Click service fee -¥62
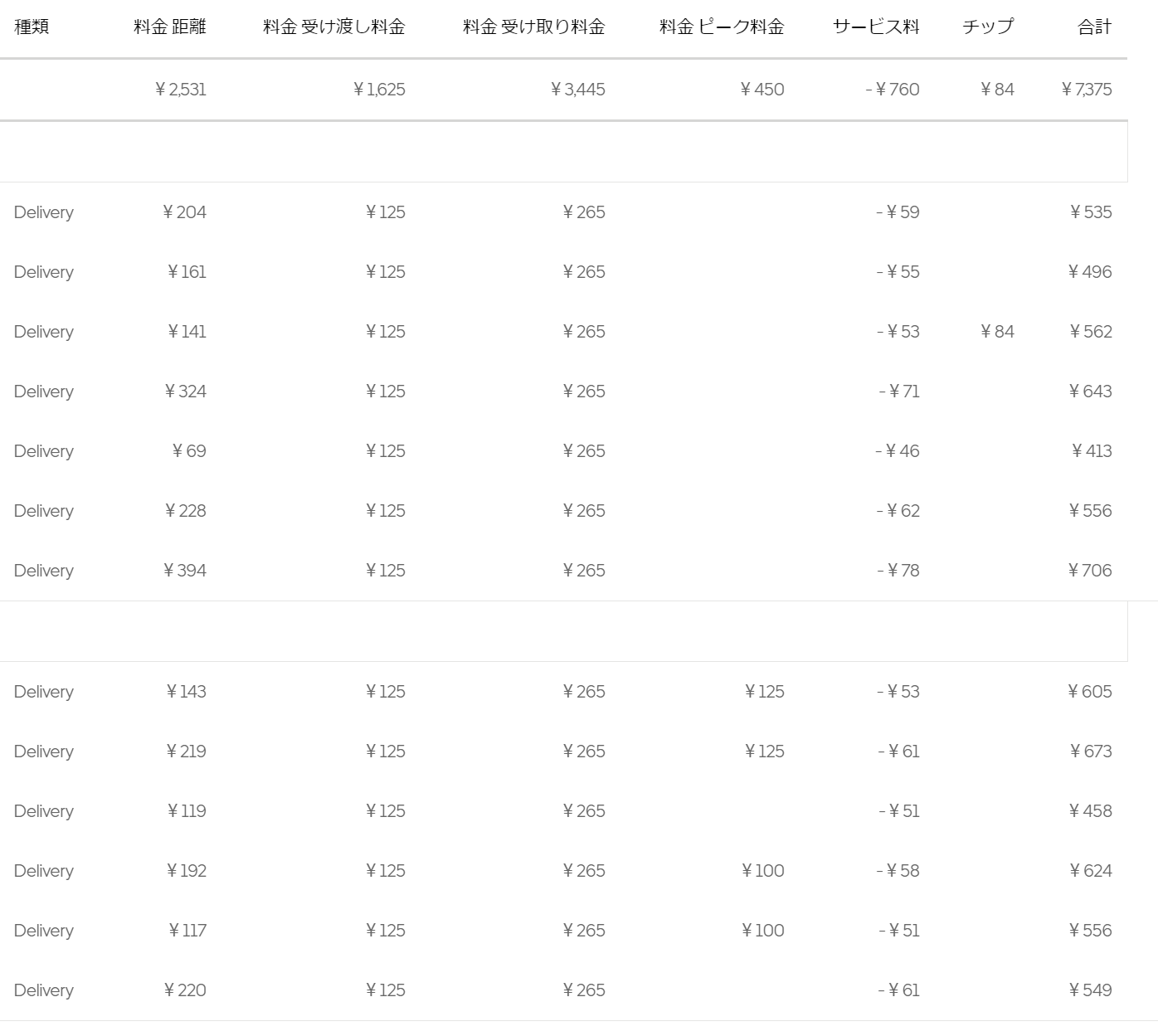1158x1036 pixels. click(x=898, y=511)
